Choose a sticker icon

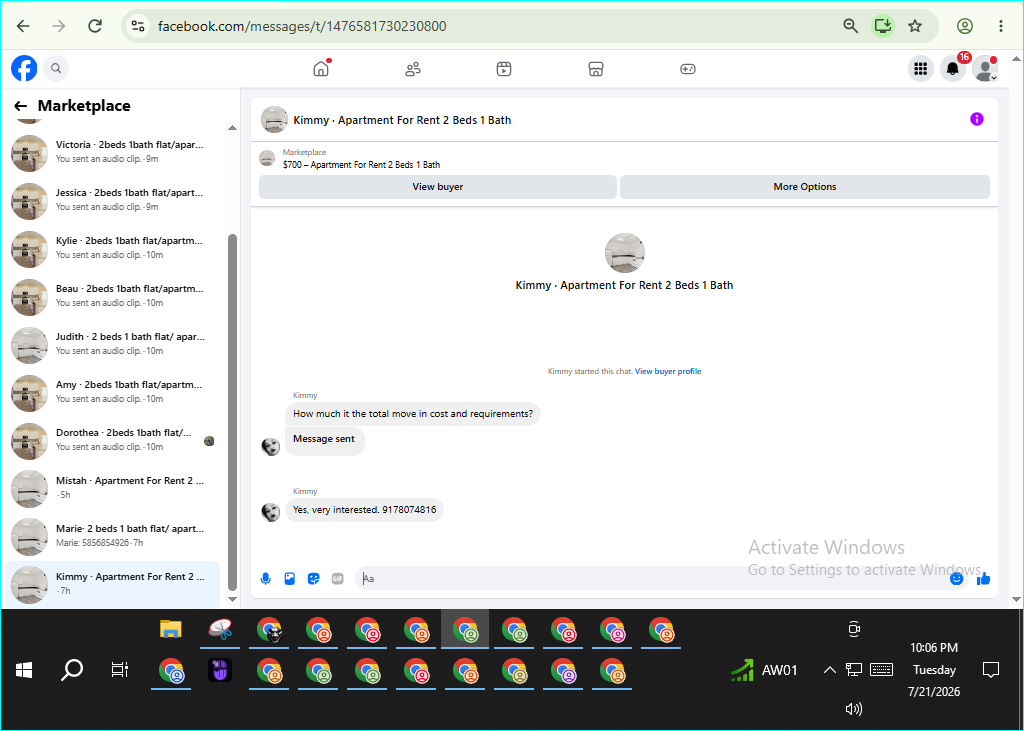pos(313,579)
